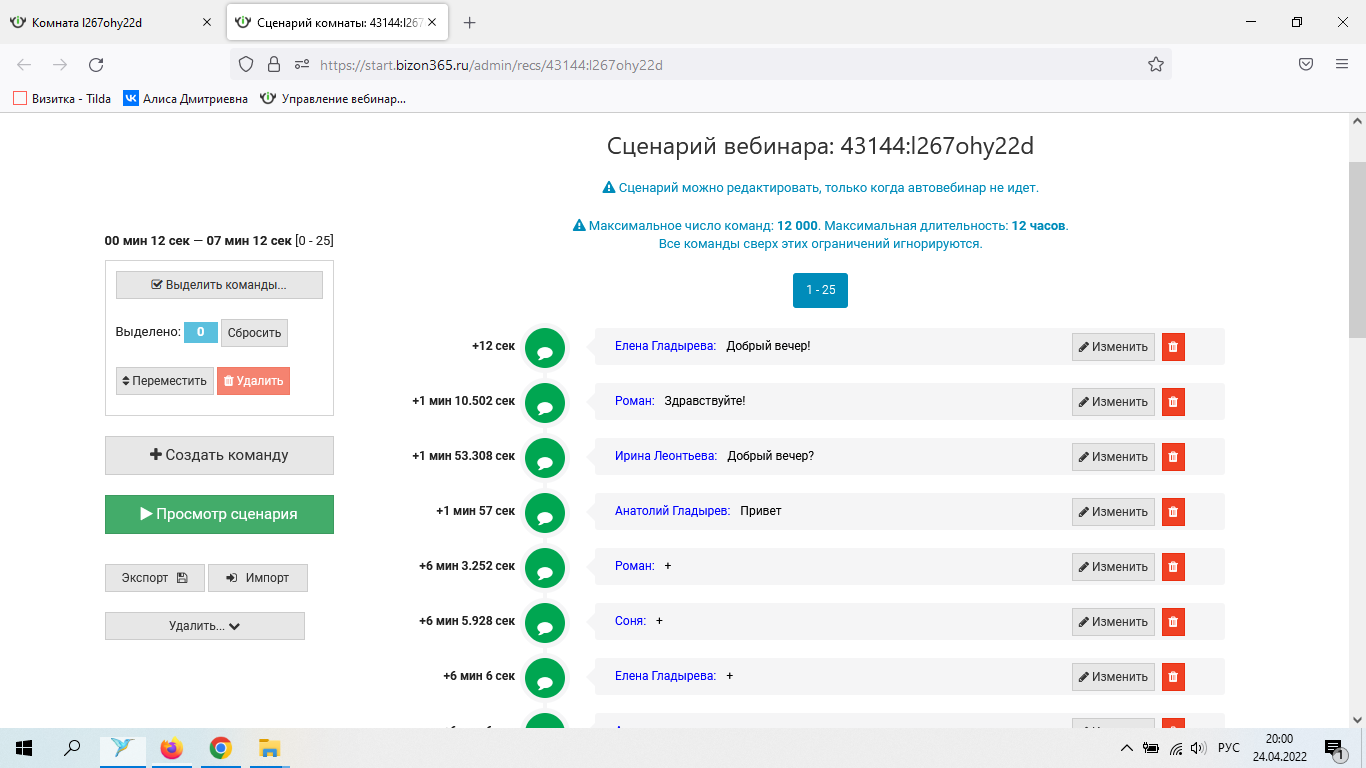Click trash icon for Соня's '+' message

(x=1173, y=622)
